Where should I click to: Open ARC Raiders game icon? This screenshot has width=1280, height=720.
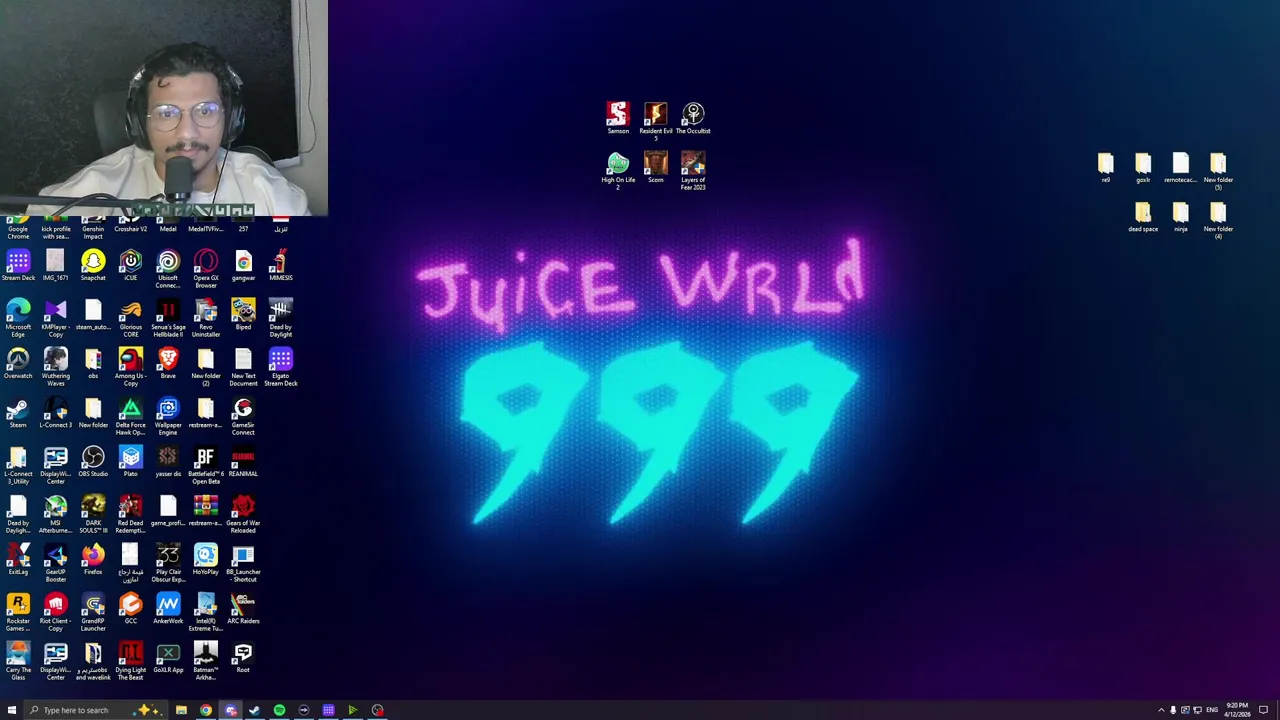coord(243,609)
